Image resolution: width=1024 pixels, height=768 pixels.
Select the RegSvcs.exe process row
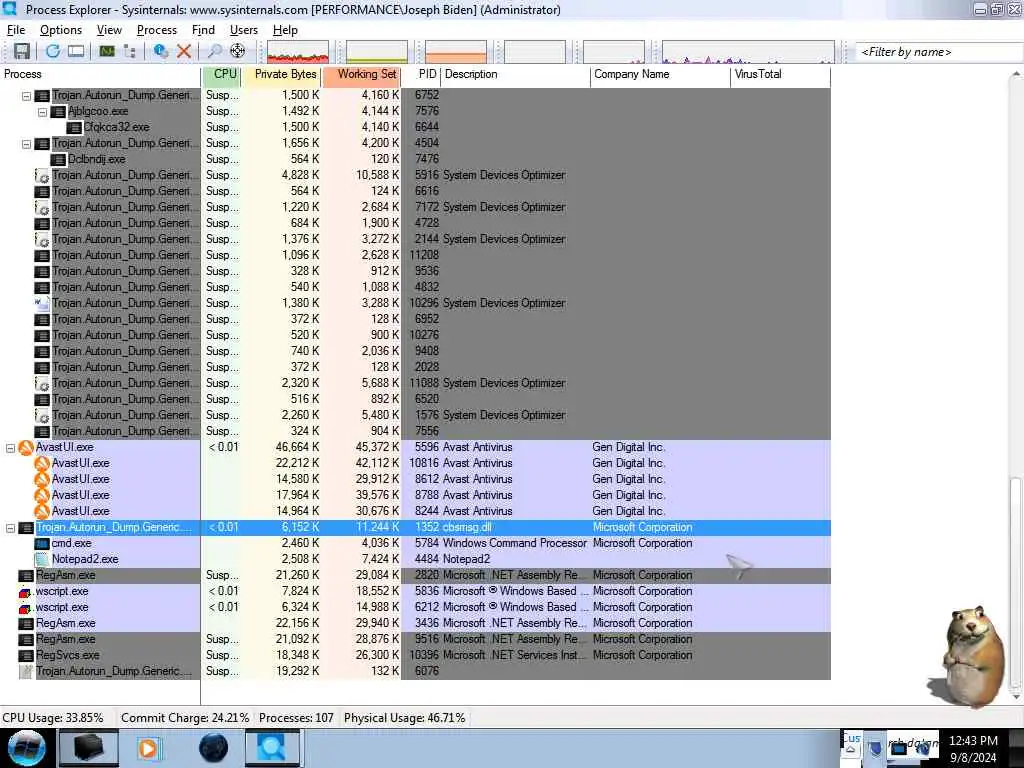415,655
